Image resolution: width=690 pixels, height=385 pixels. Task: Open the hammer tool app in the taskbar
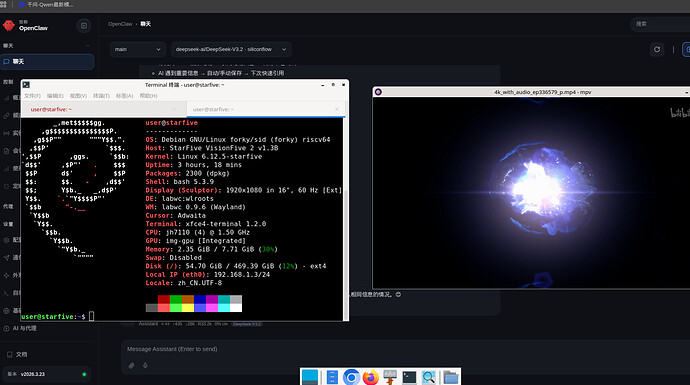(390, 377)
